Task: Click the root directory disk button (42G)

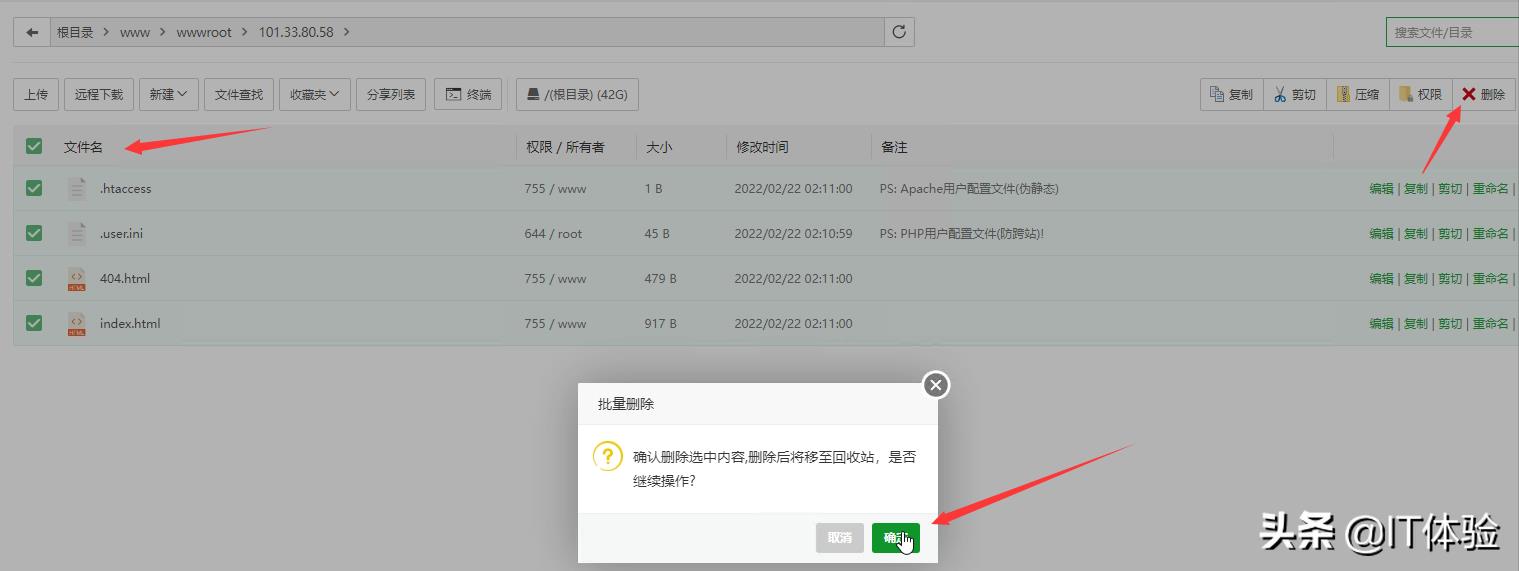Action: click(577, 94)
